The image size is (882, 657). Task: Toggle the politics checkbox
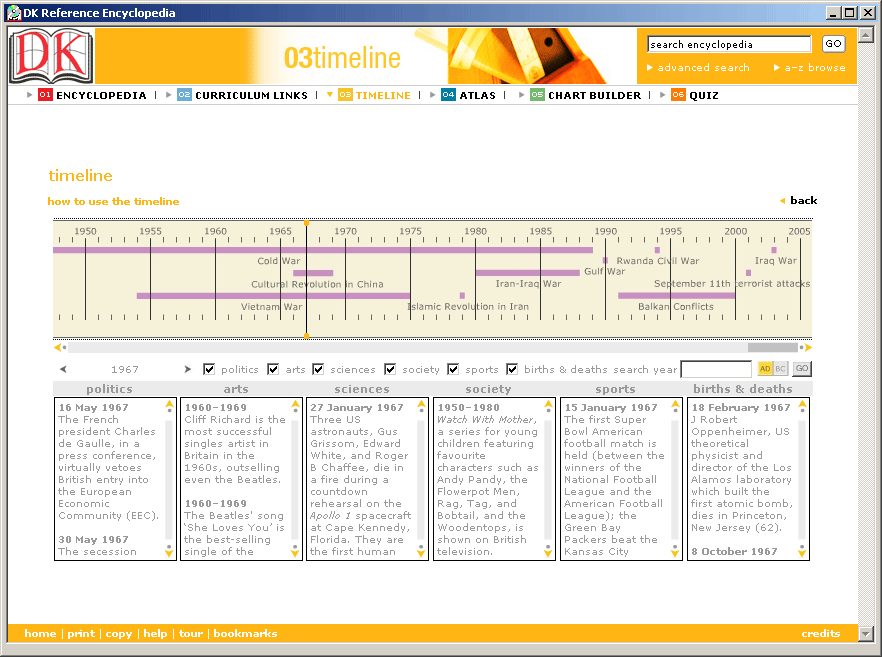[209, 369]
